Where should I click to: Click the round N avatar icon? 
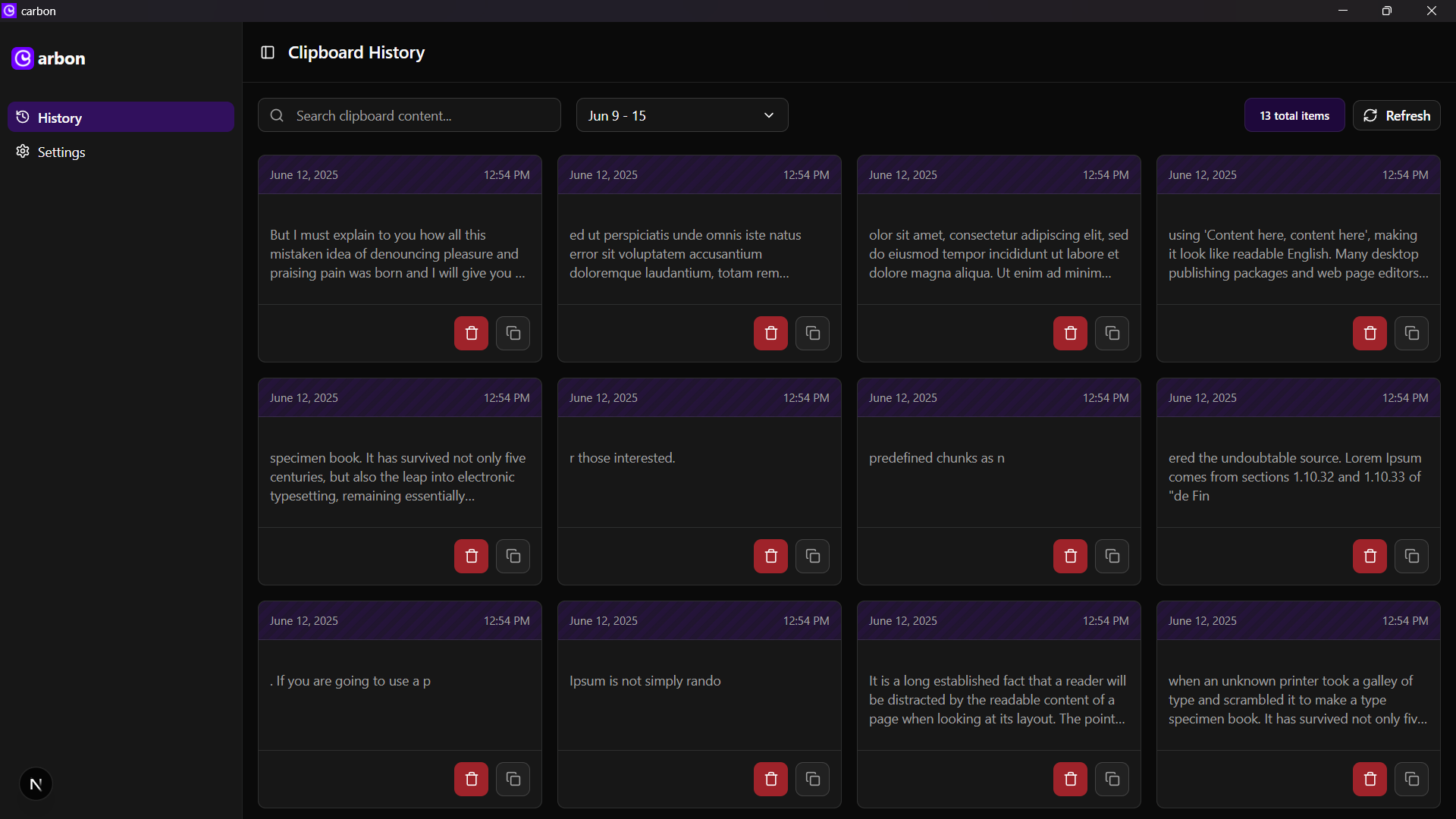tap(36, 784)
